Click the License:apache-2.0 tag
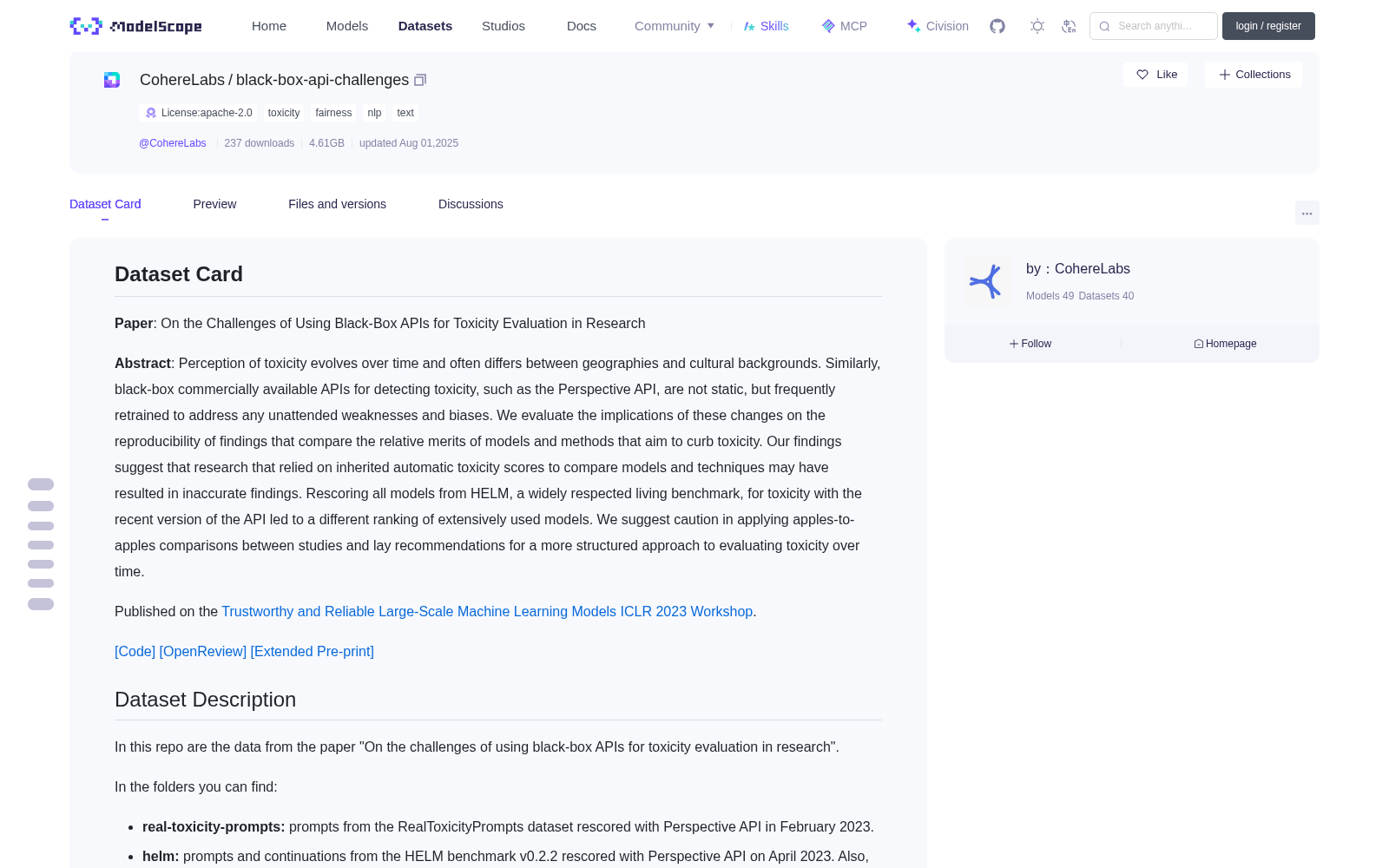The width and height of the screenshot is (1389, 868). tap(199, 113)
